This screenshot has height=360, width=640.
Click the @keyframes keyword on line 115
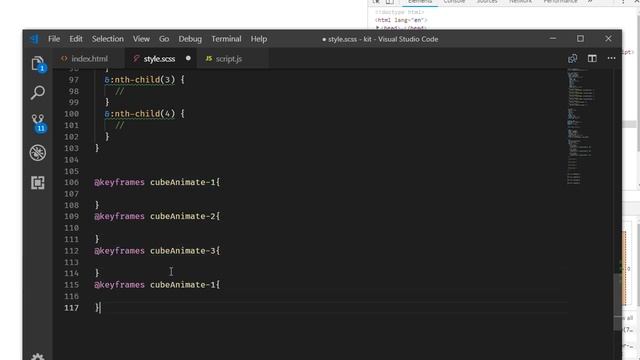coord(119,285)
